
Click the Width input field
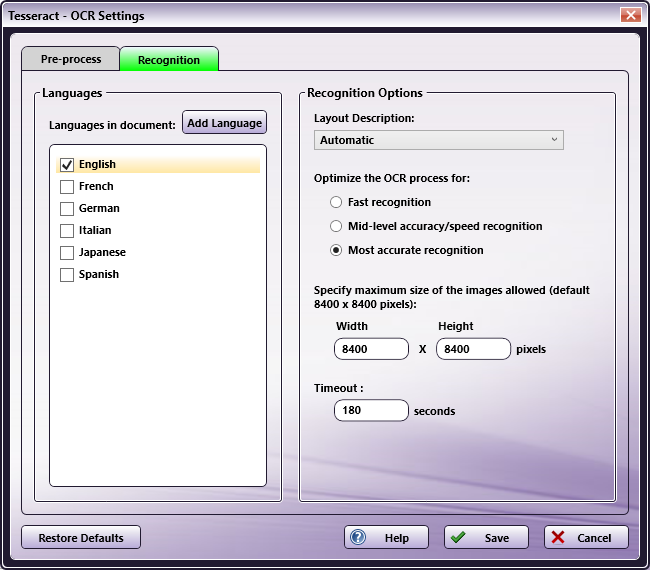(371, 349)
